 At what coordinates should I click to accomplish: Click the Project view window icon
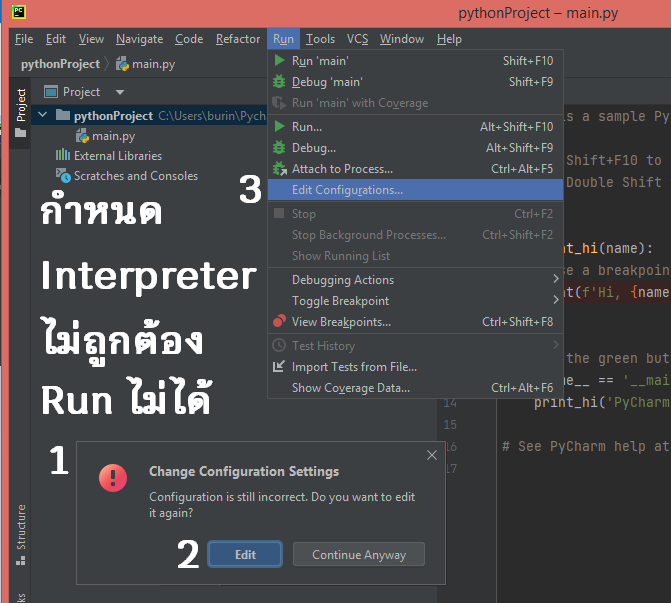pos(51,92)
